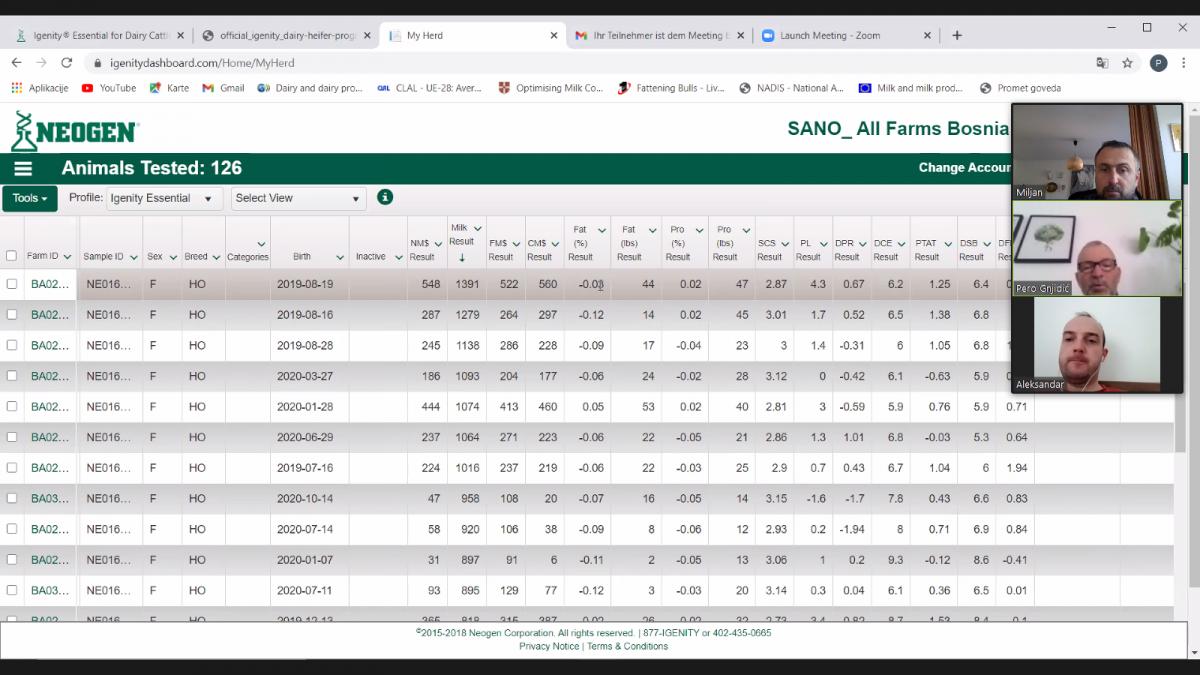The image size is (1200, 675).
Task: Click the green info icon beside Select View
Action: (385, 197)
